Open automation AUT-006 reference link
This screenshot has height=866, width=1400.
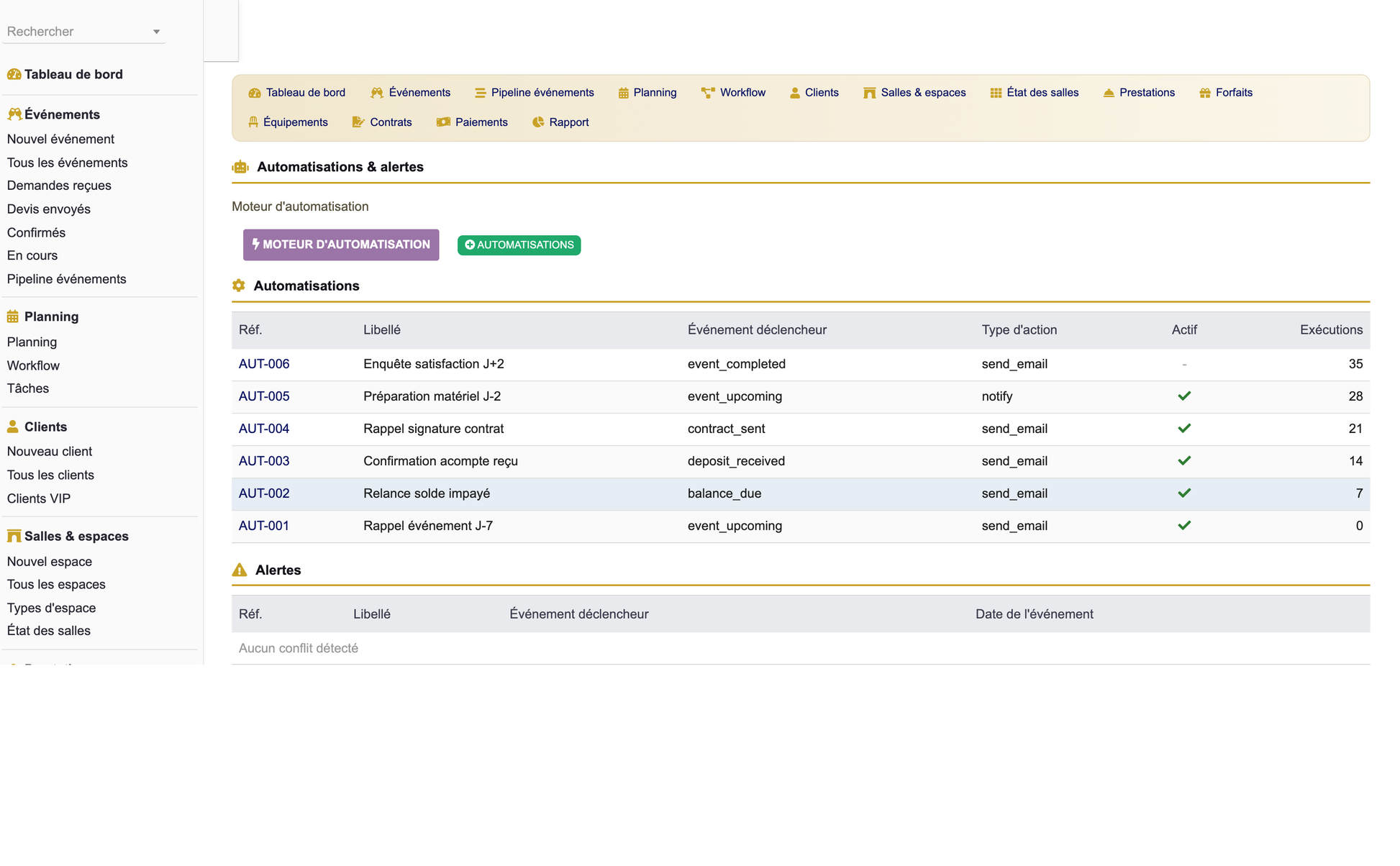pyautogui.click(x=264, y=364)
